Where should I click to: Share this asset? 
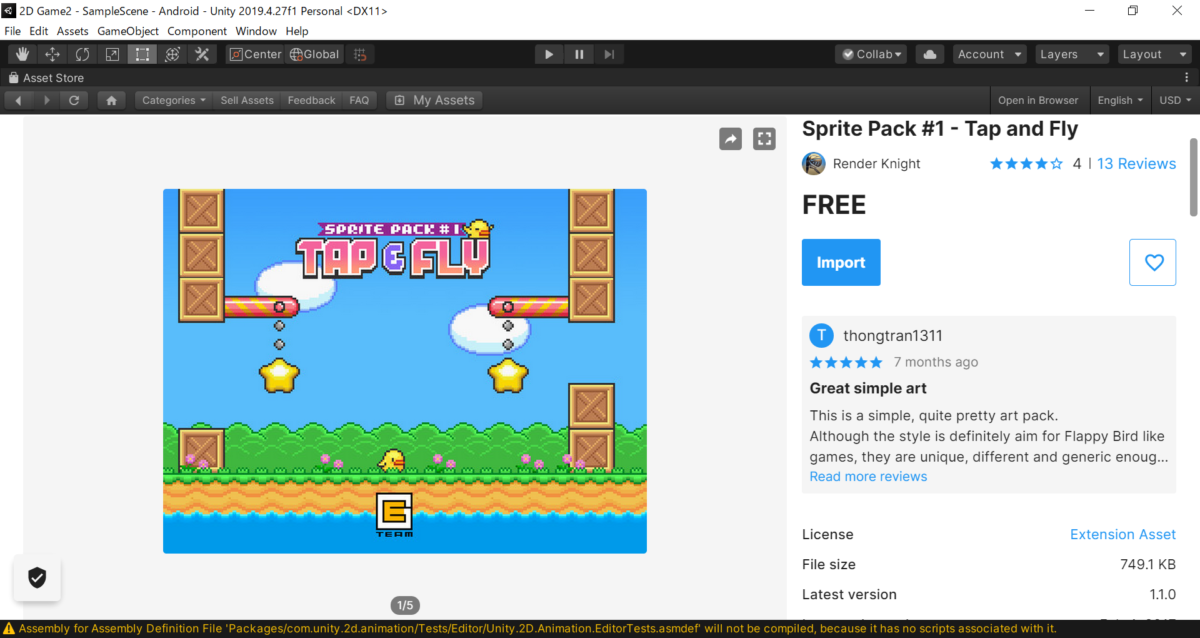tap(731, 139)
